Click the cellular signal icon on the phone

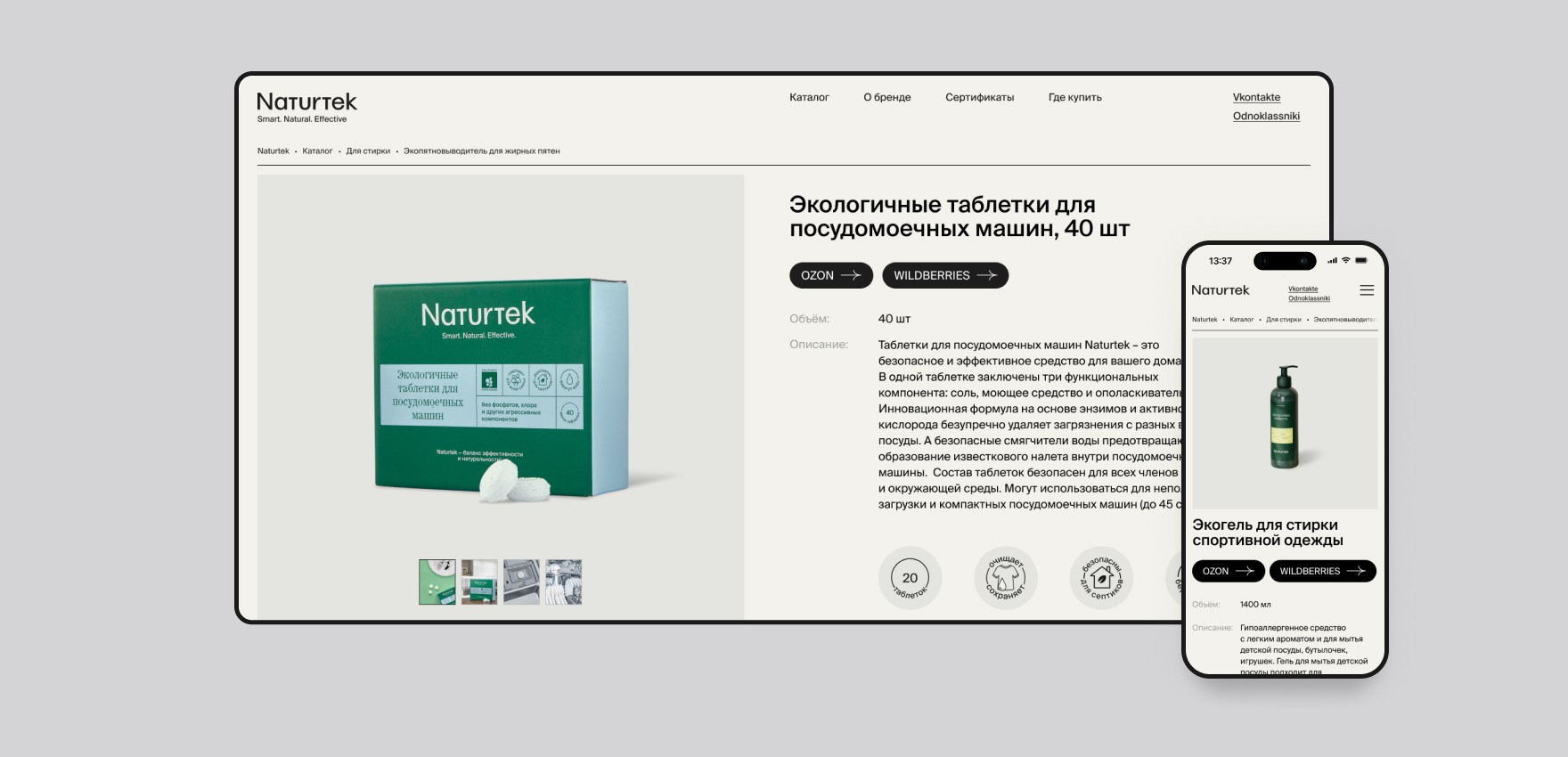coord(1333,261)
